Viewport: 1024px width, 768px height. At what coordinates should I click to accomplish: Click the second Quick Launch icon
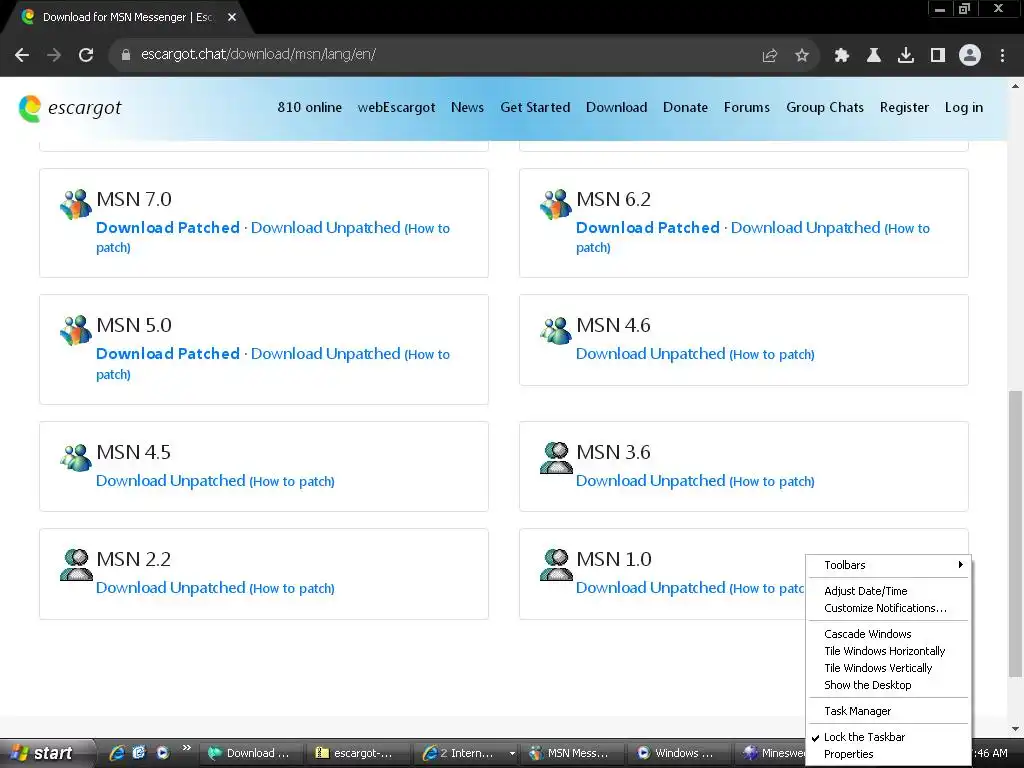[139, 753]
